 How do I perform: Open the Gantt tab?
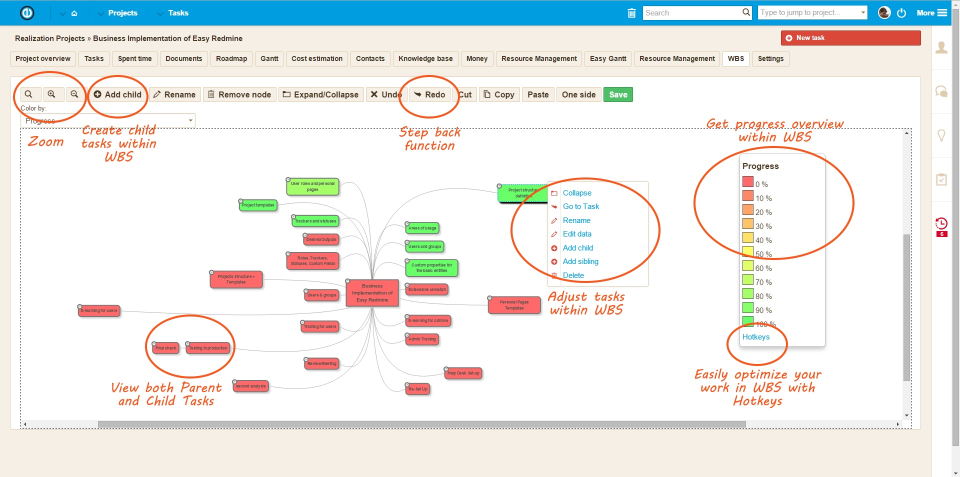(269, 59)
